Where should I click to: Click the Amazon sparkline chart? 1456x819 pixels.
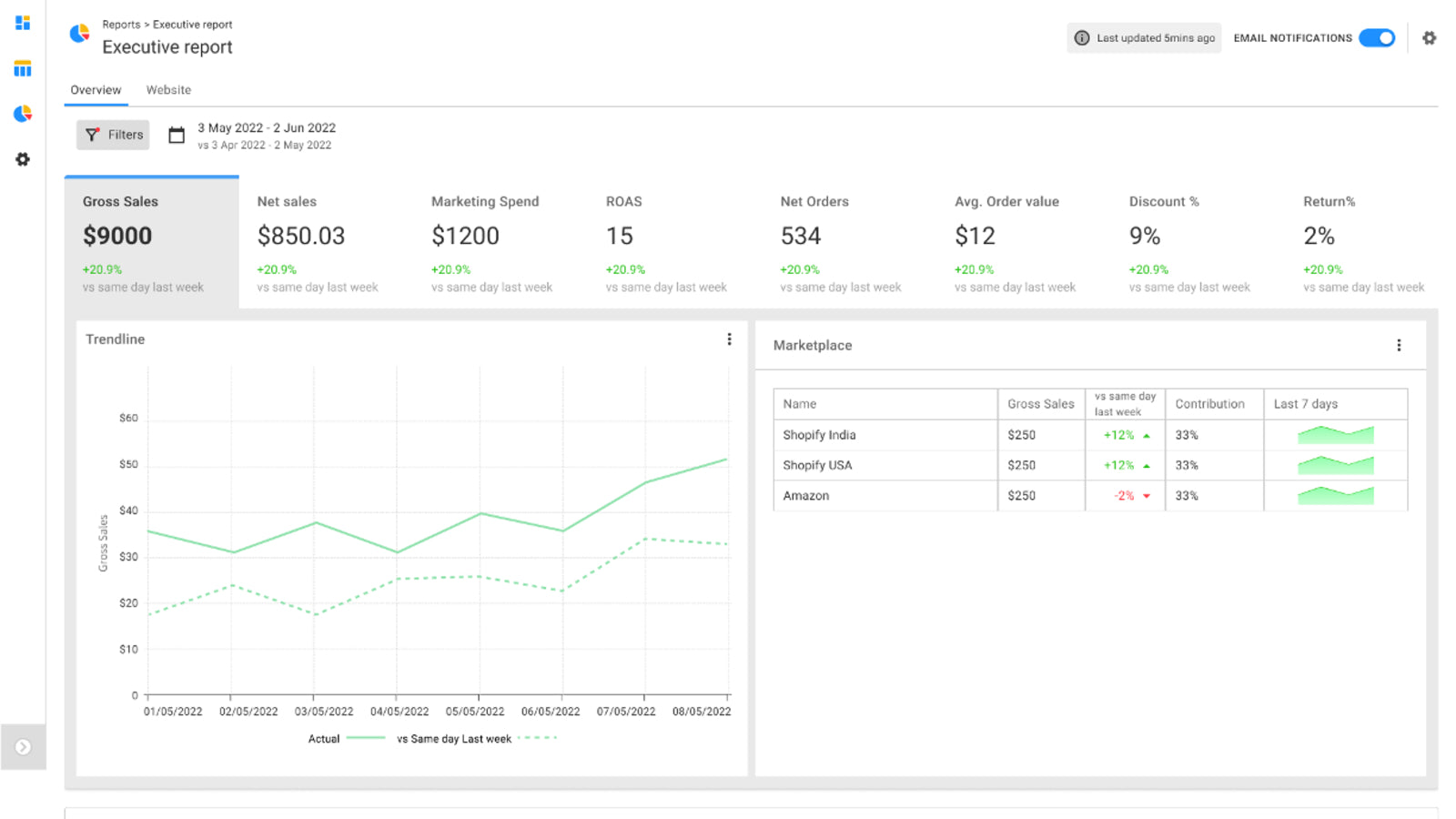tap(1336, 496)
